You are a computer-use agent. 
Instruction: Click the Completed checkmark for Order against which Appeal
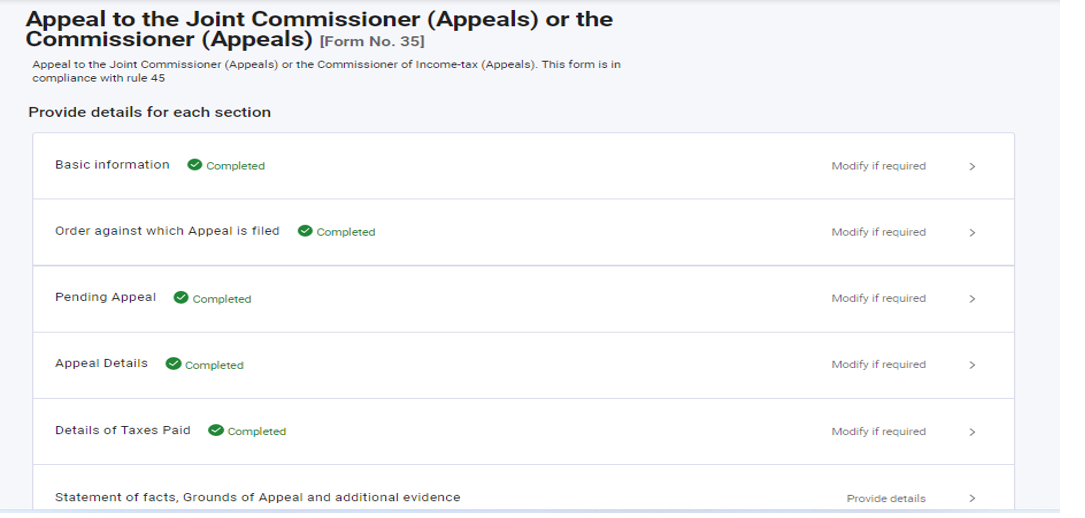305,232
